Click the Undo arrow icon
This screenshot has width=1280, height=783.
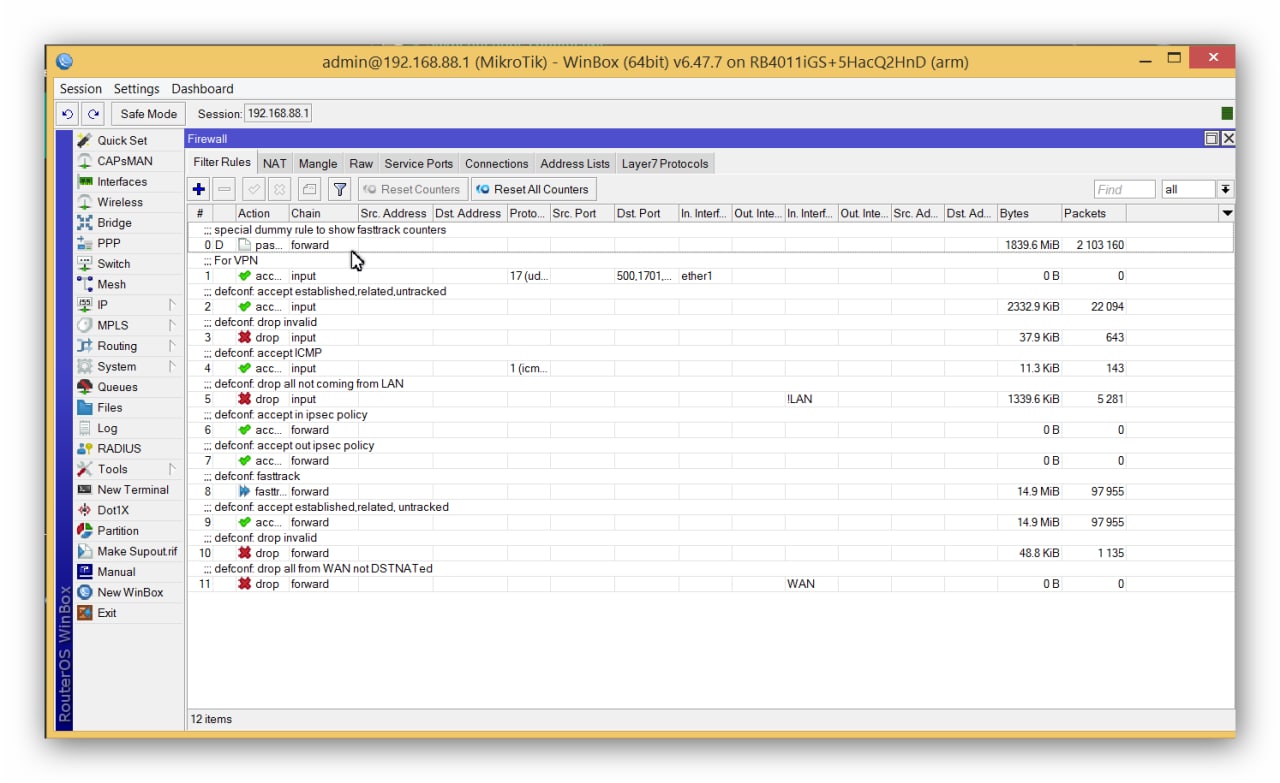[67, 114]
